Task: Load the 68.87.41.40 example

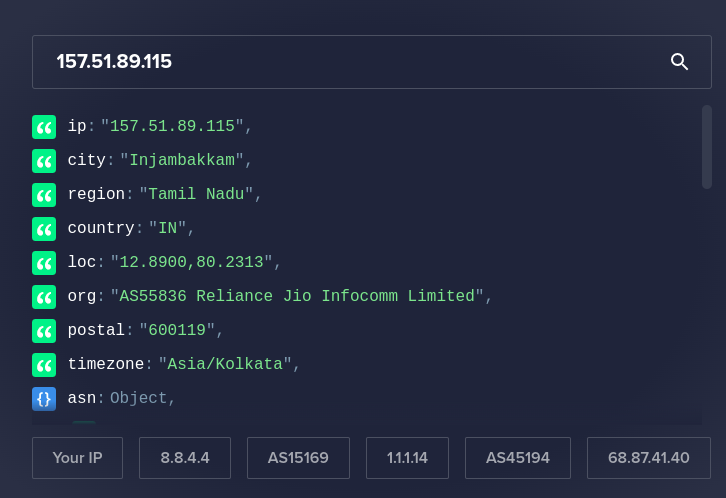Action: tap(648, 458)
